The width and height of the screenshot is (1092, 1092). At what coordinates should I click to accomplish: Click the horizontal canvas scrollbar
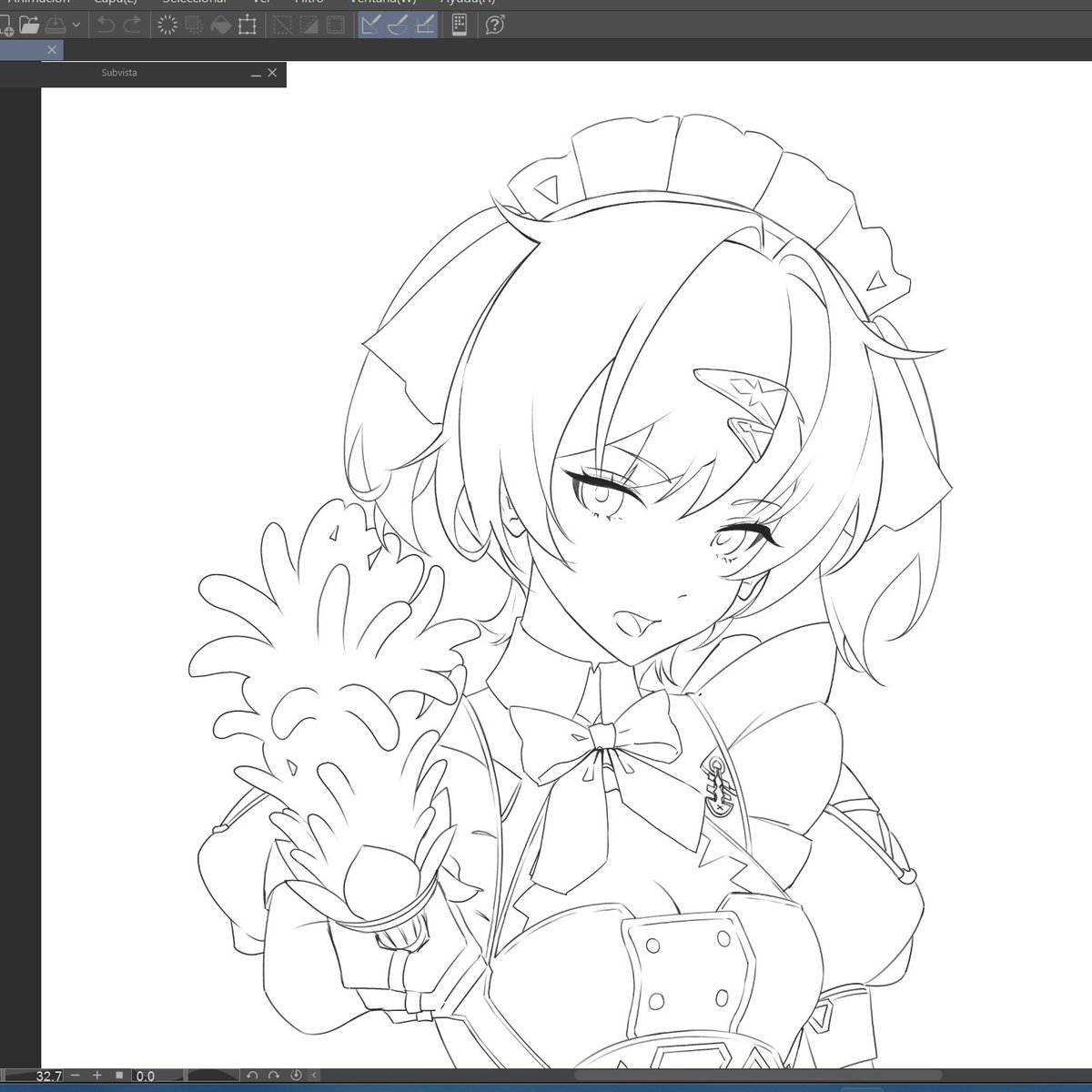(x=757, y=1076)
